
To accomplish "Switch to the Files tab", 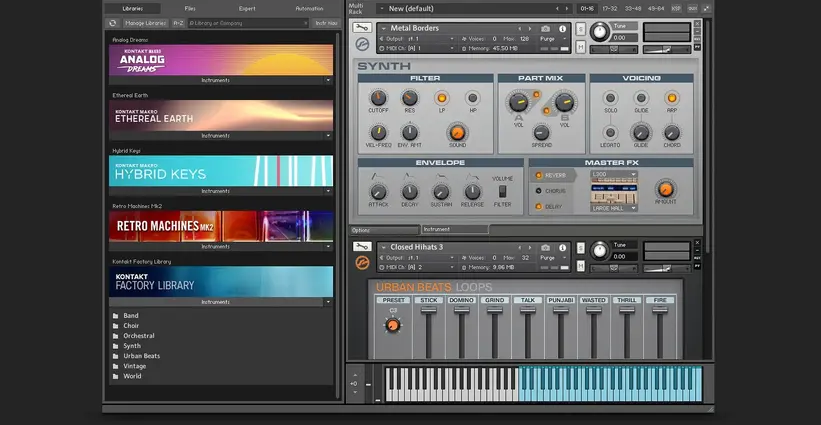I will click(190, 8).
